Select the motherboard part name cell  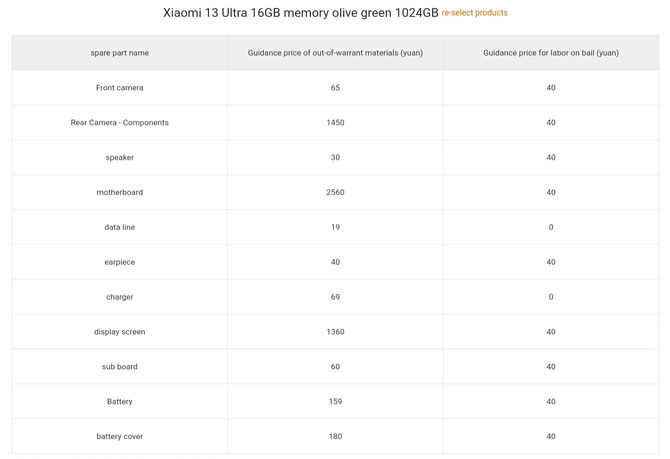click(119, 193)
